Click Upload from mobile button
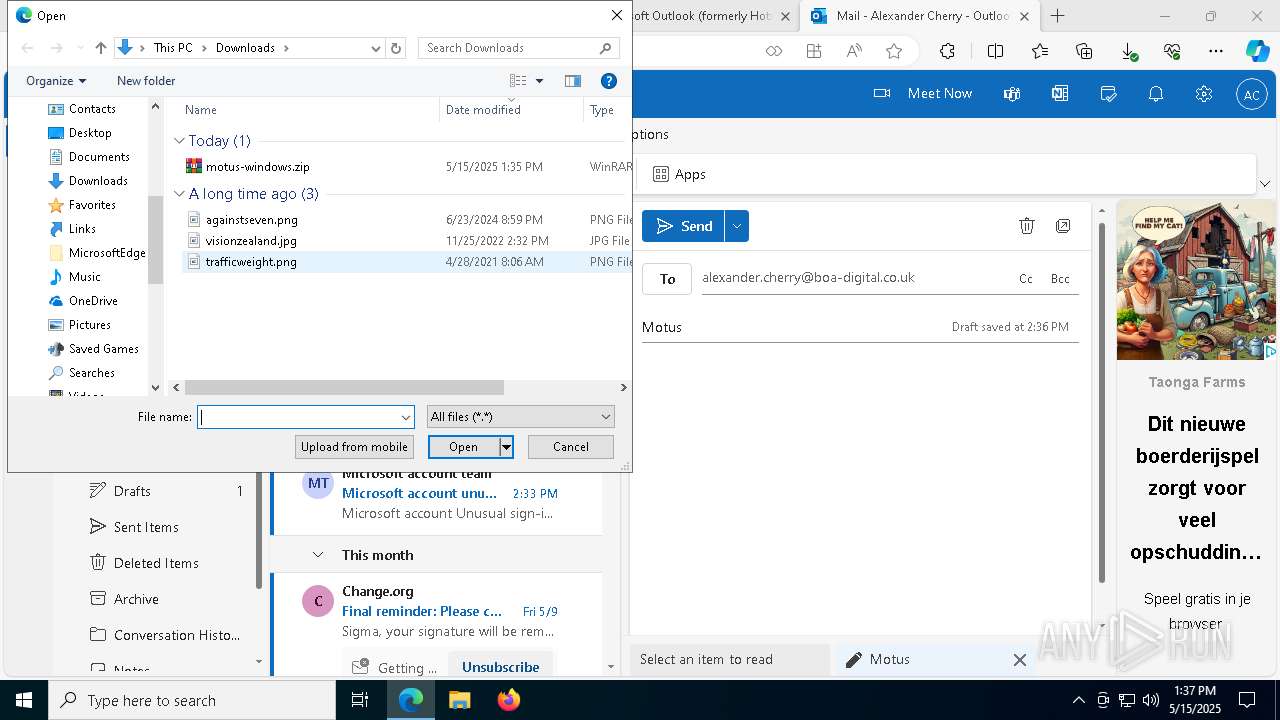The image size is (1280, 720). pos(354,447)
